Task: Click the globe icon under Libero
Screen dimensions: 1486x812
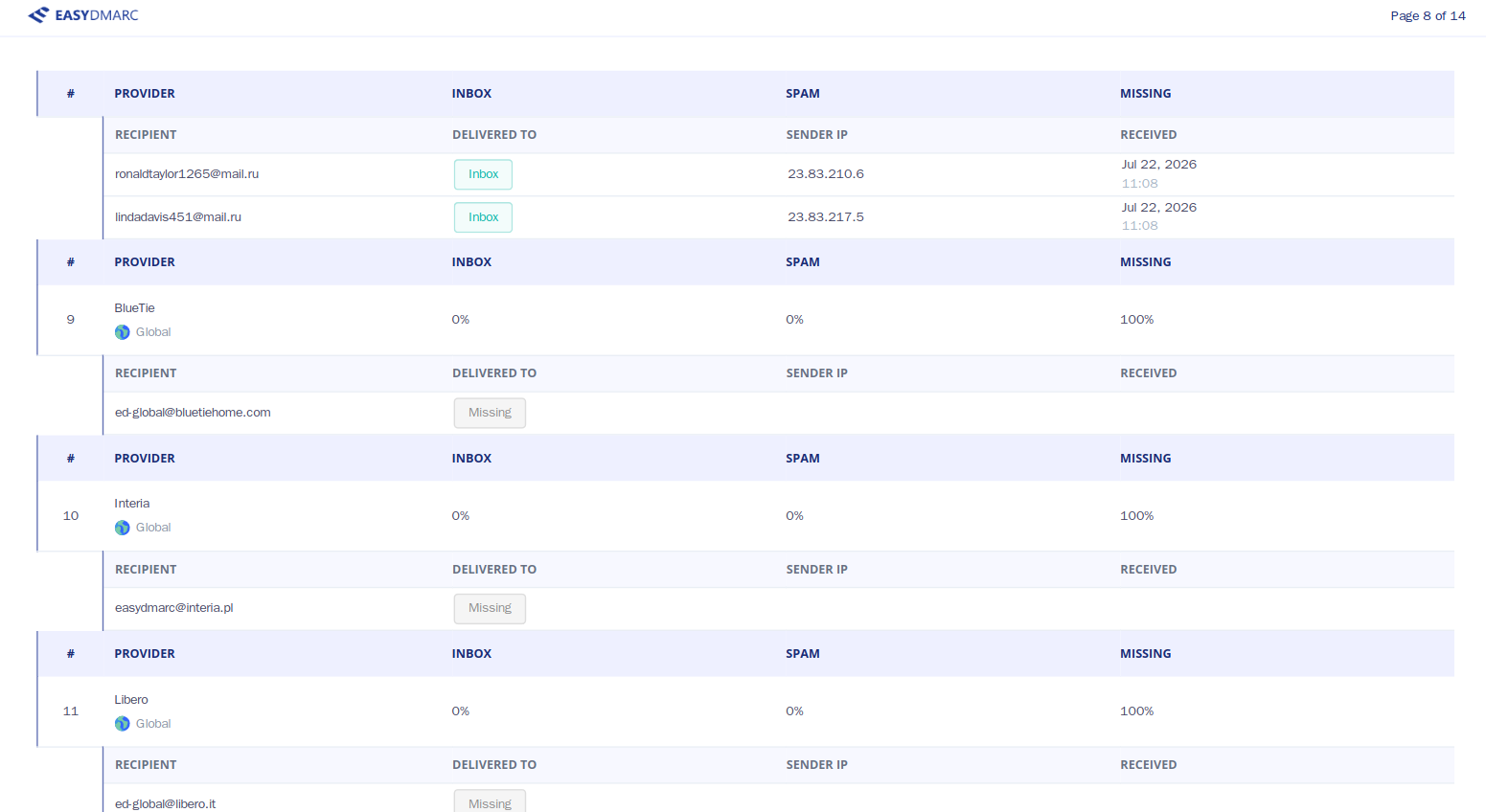Action: (x=123, y=724)
